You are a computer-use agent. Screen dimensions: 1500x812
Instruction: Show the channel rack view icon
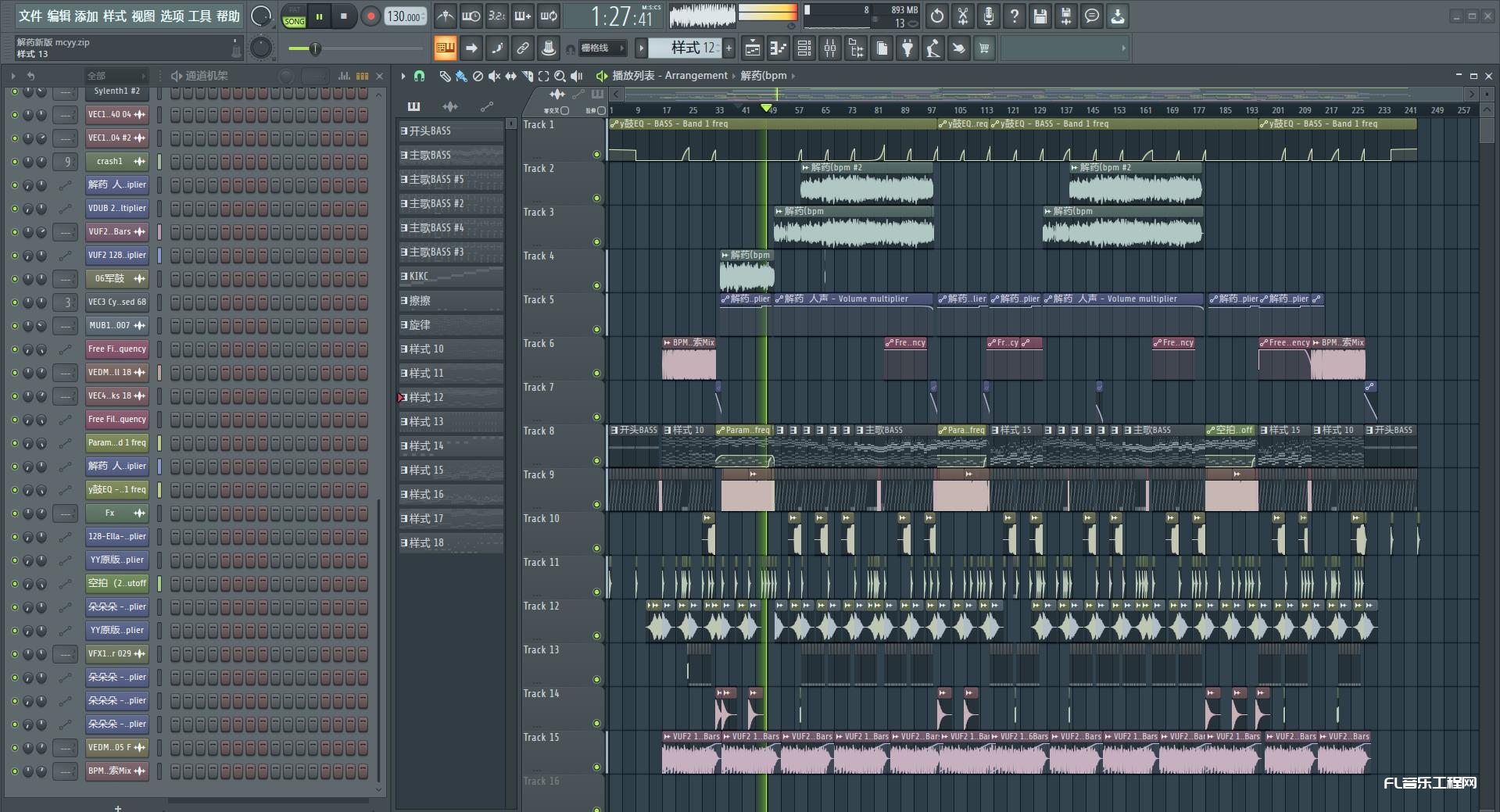804,48
